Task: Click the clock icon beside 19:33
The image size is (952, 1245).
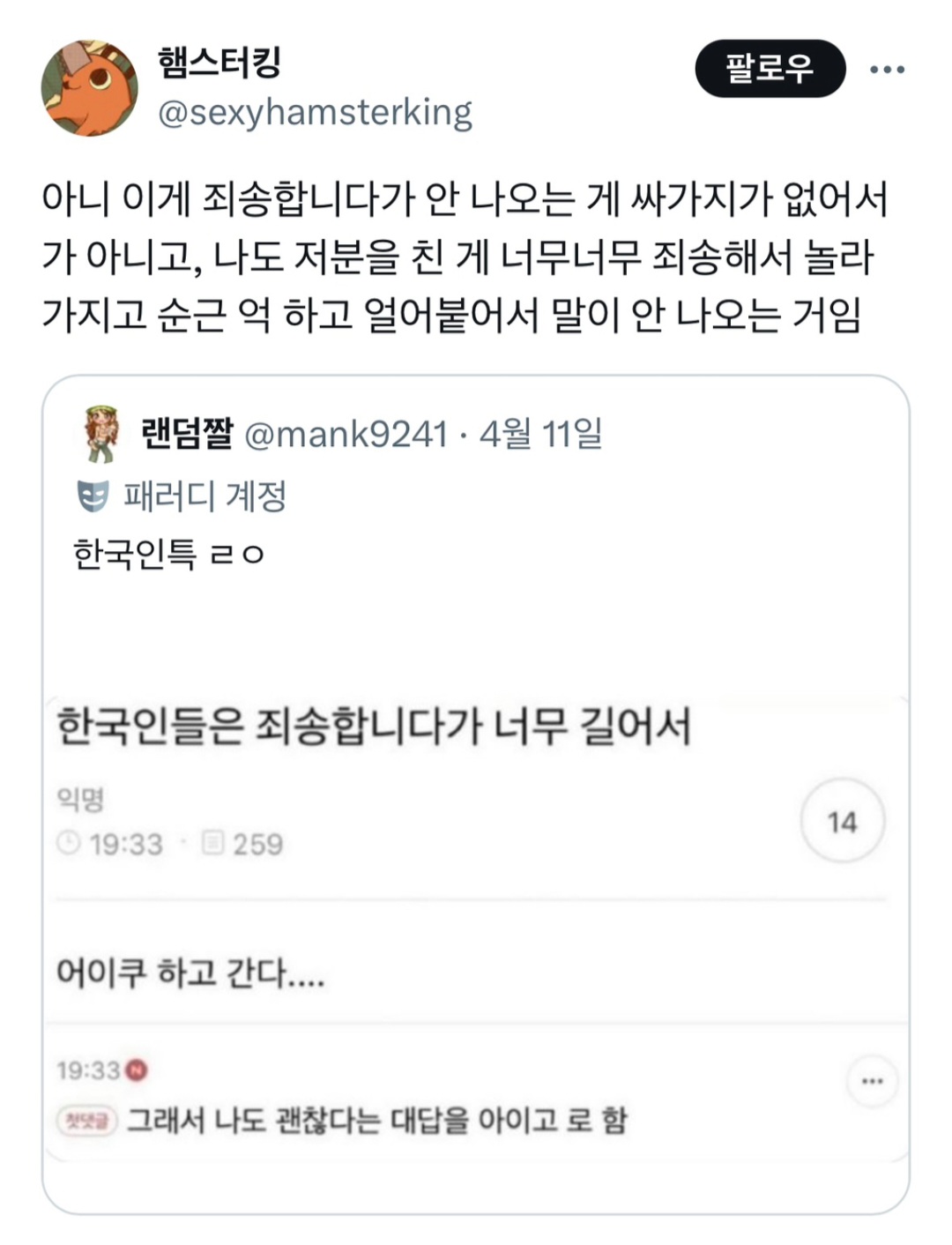Action: tap(69, 843)
